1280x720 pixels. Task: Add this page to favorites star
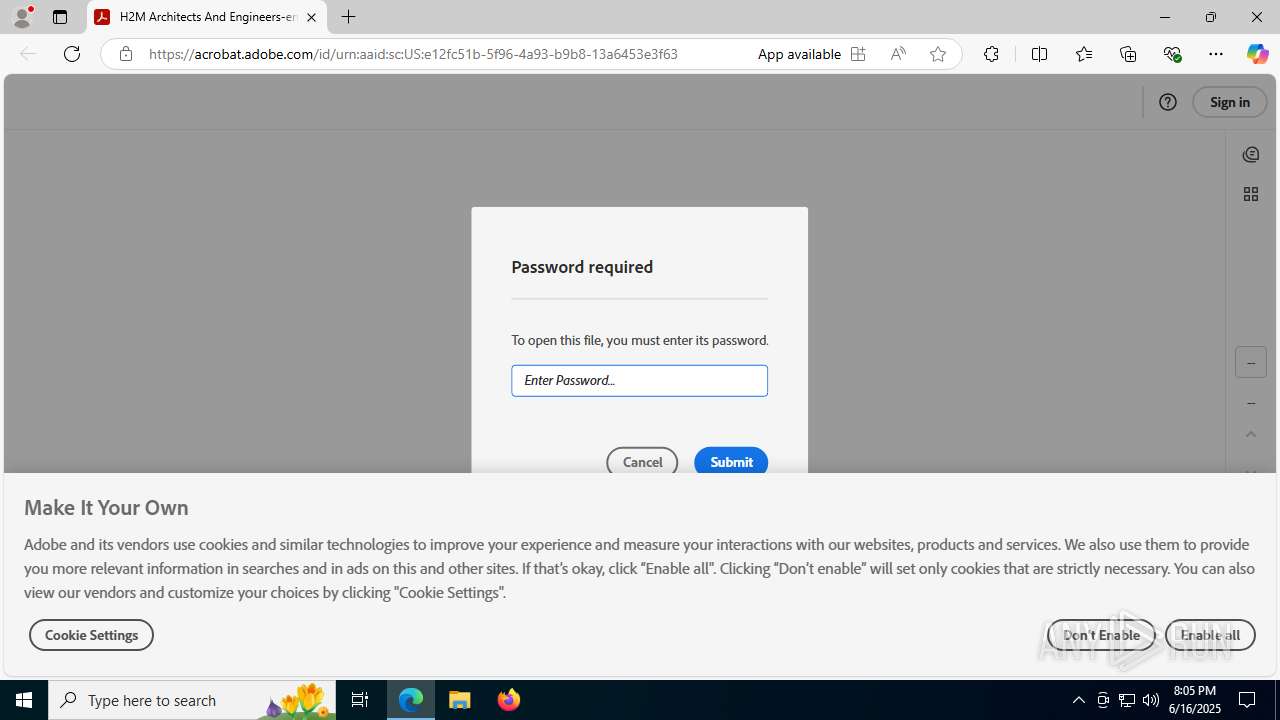tap(937, 54)
